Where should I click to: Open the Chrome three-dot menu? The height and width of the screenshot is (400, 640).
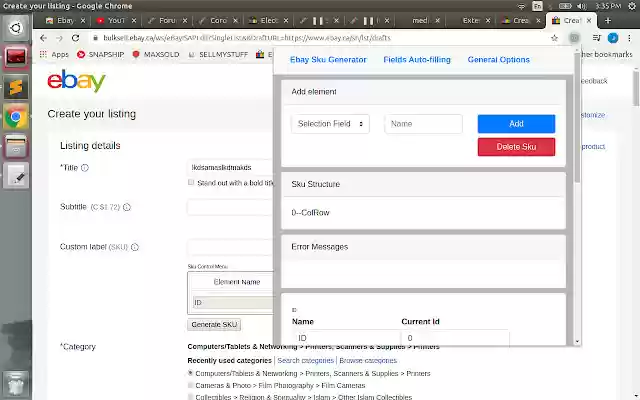[629, 38]
